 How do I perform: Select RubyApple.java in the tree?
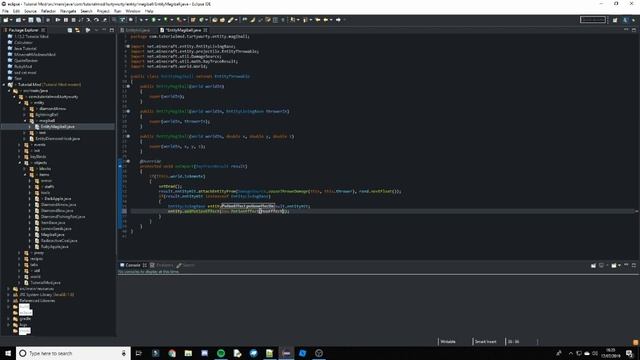coord(55,247)
